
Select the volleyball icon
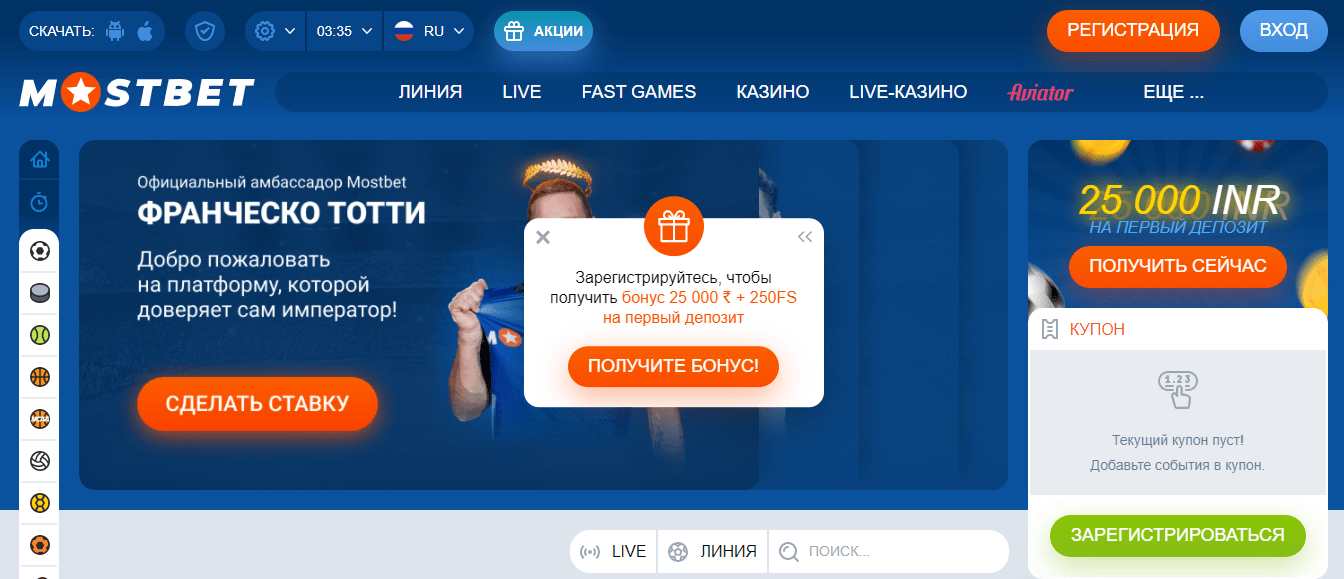(x=40, y=461)
